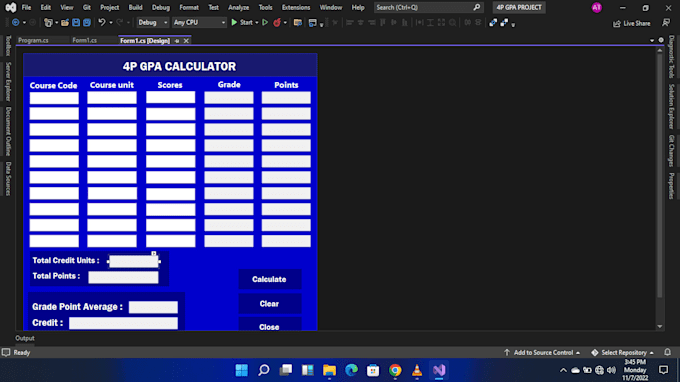Open the New Project toolbar icon

click(x=48, y=23)
